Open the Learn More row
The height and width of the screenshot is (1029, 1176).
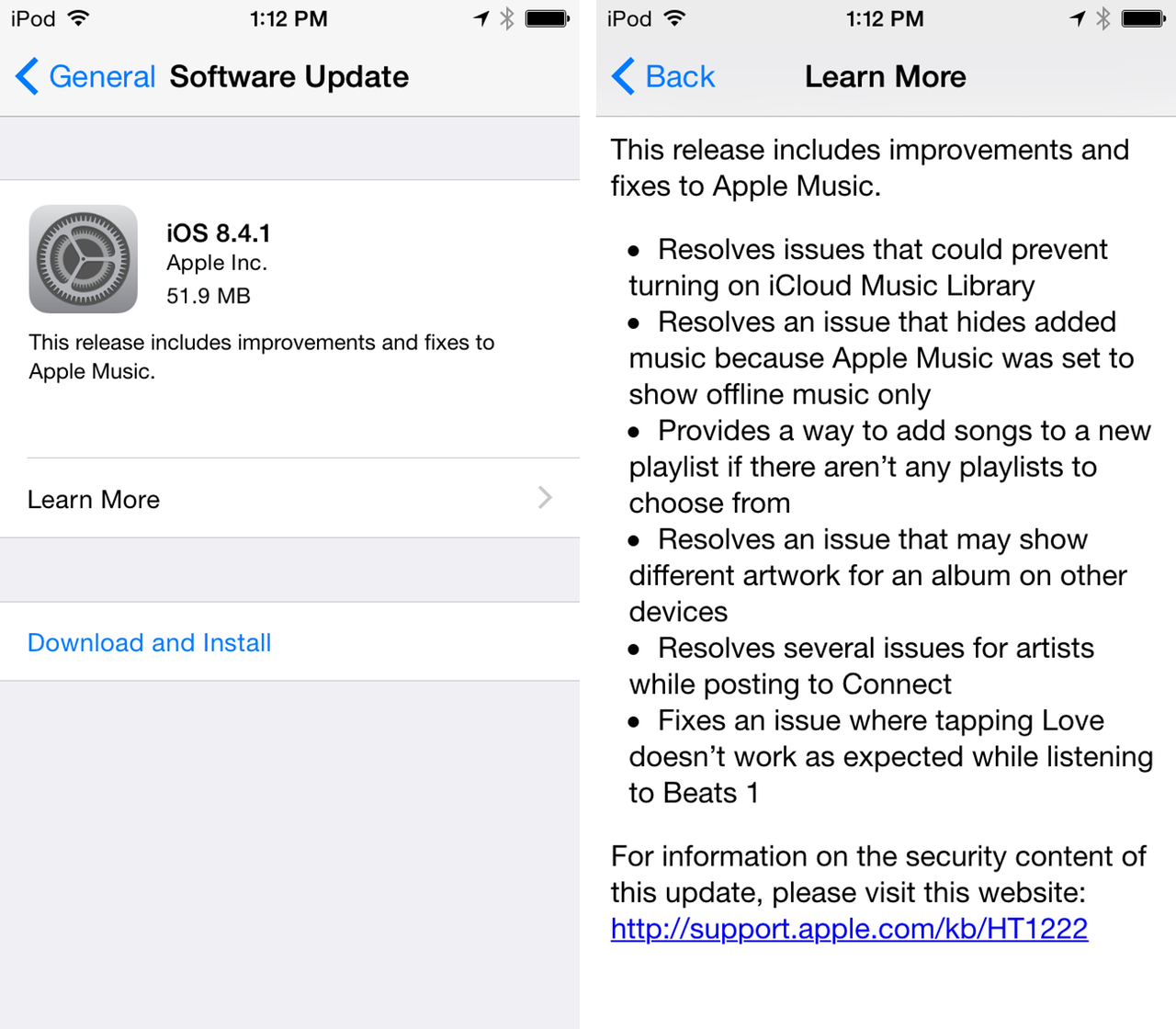click(x=289, y=498)
